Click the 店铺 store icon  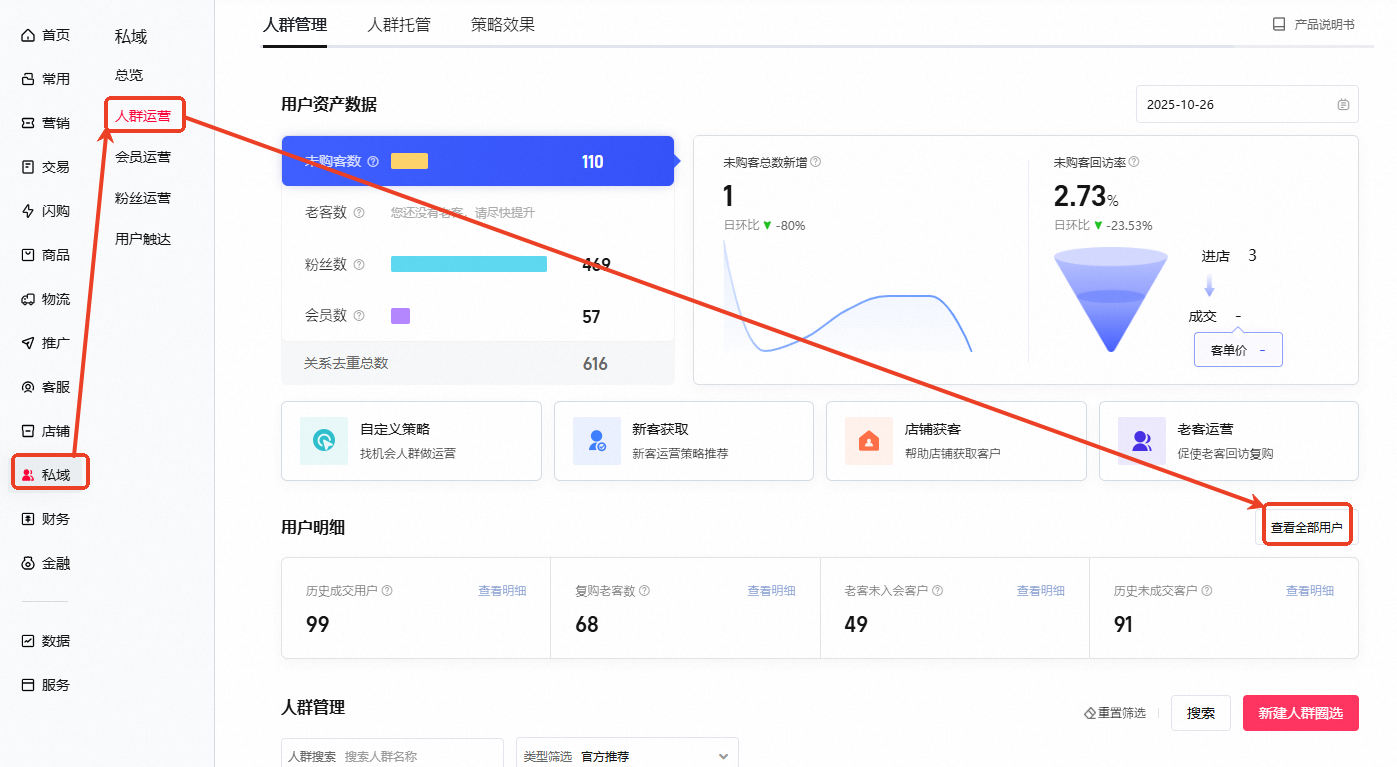[28, 431]
